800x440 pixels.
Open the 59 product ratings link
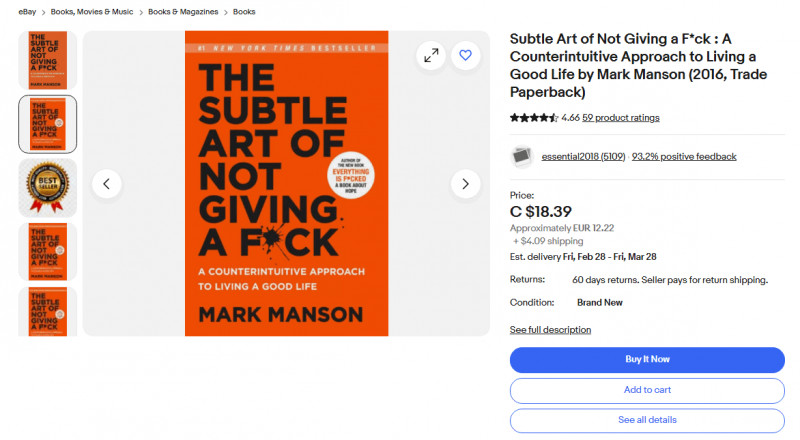tap(620, 118)
